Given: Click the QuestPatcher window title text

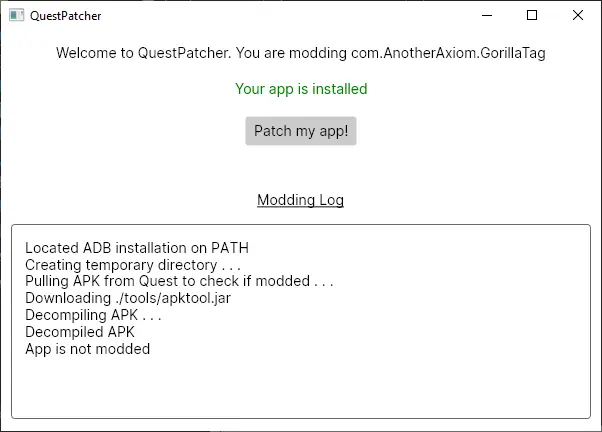Looking at the screenshot, I should (x=66, y=16).
